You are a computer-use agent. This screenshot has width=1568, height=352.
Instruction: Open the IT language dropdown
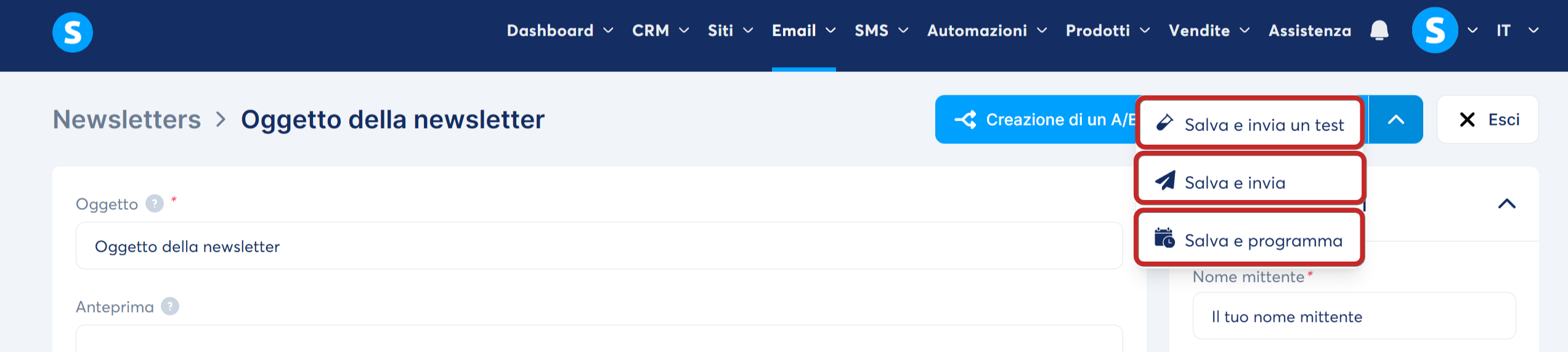point(1517,30)
